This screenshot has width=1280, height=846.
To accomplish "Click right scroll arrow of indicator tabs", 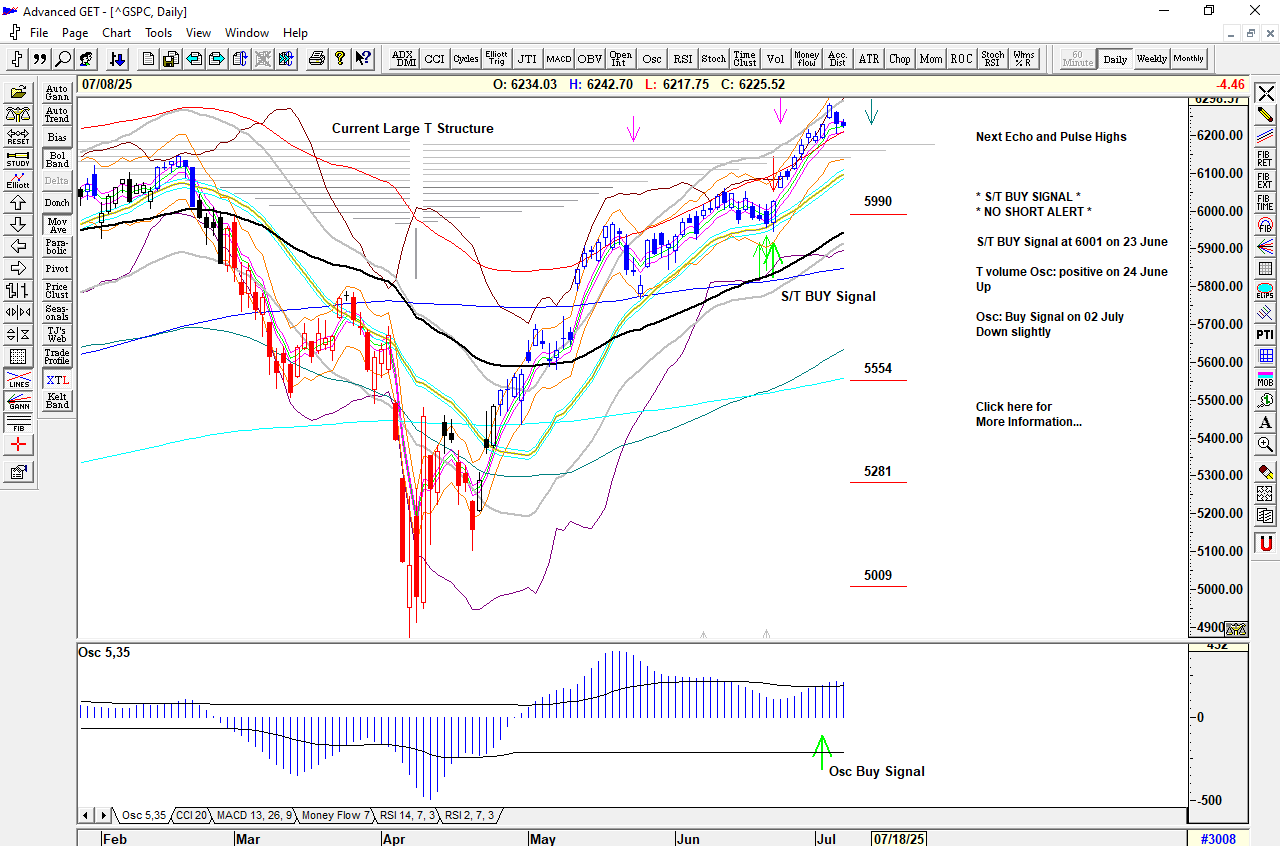I will [x=102, y=816].
